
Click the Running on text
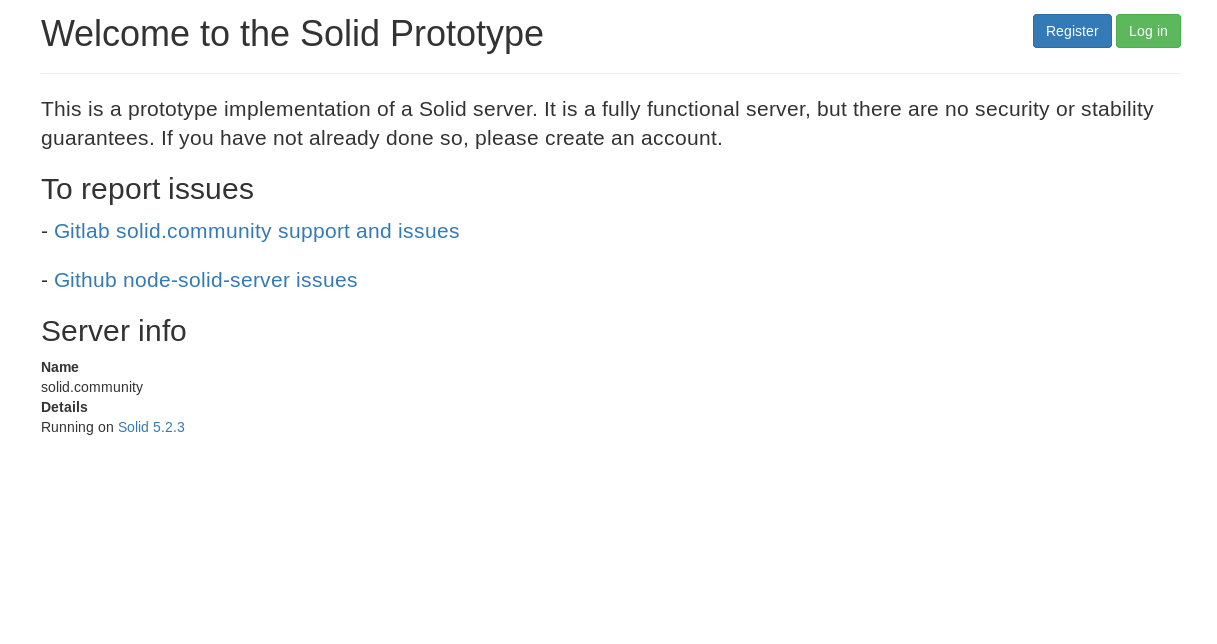coord(77,427)
